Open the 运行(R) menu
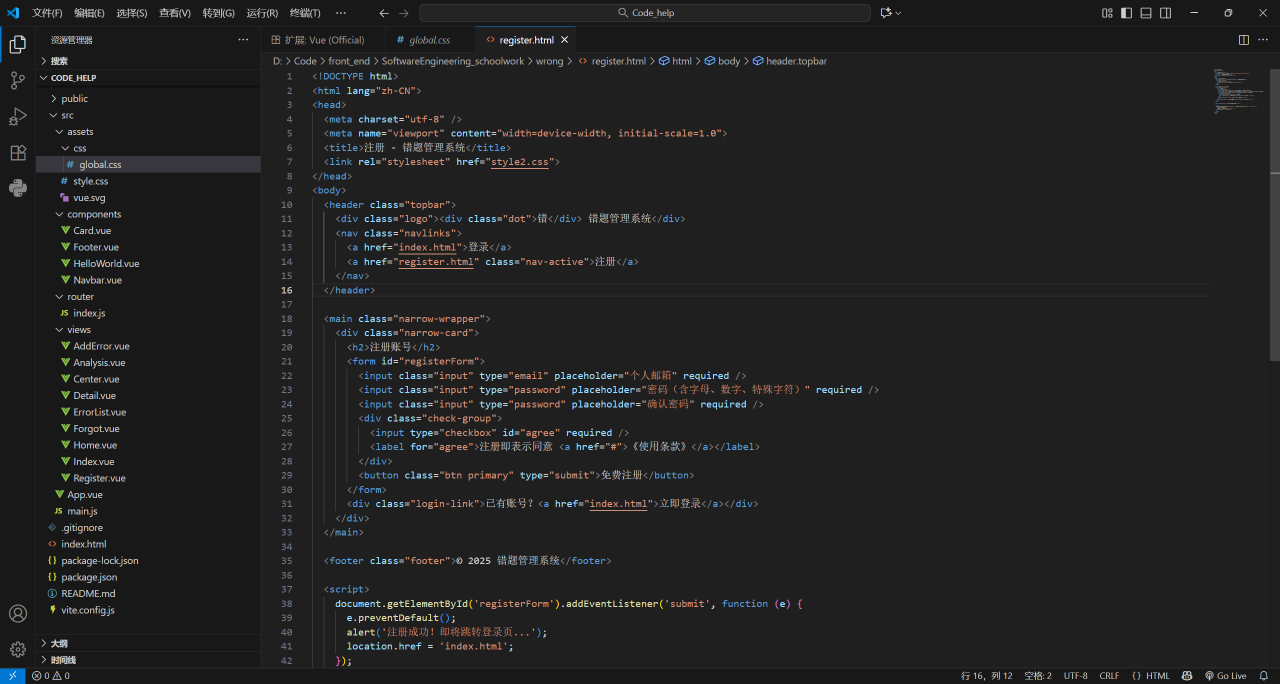1280x684 pixels. [x=262, y=13]
